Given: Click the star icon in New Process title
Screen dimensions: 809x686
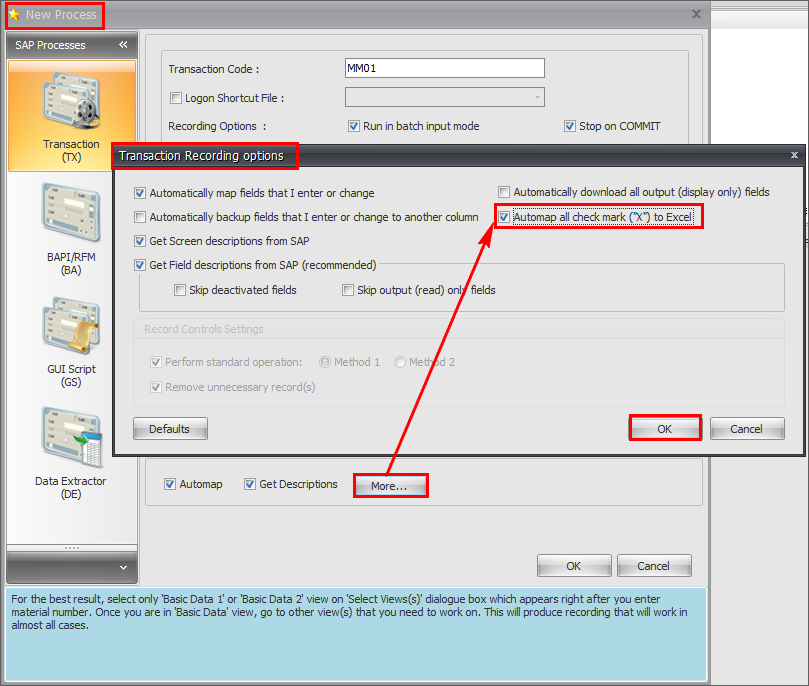Looking at the screenshot, I should point(14,15).
